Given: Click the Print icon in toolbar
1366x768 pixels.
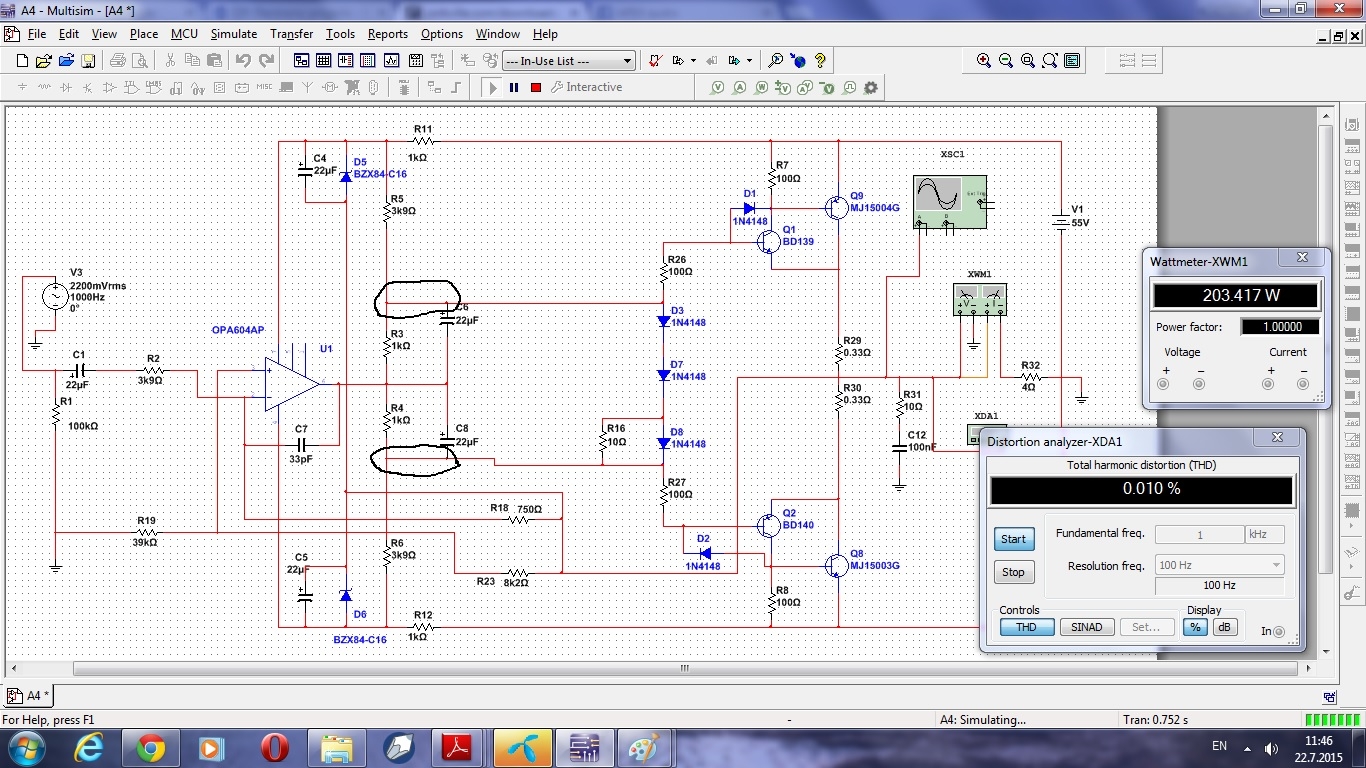Looking at the screenshot, I should click(118, 61).
